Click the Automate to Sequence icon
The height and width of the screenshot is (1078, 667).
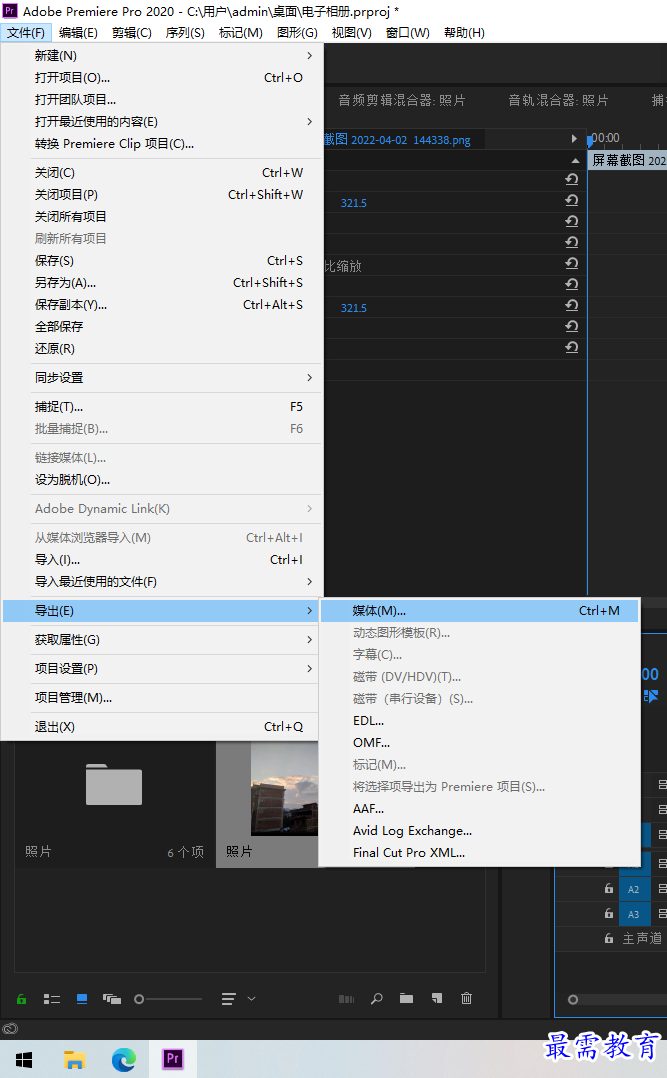point(347,999)
